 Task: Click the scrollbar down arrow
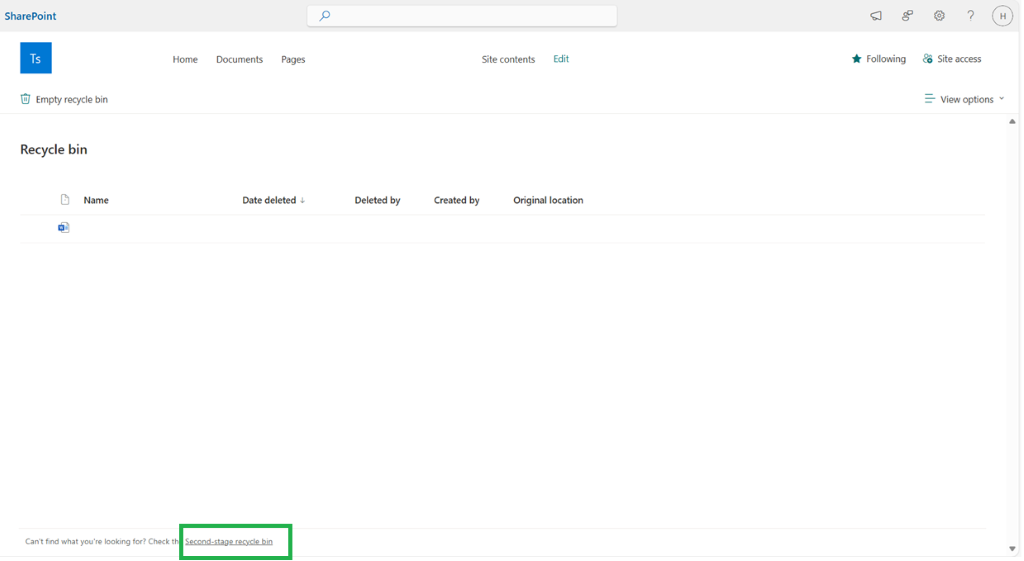coord(1012,549)
